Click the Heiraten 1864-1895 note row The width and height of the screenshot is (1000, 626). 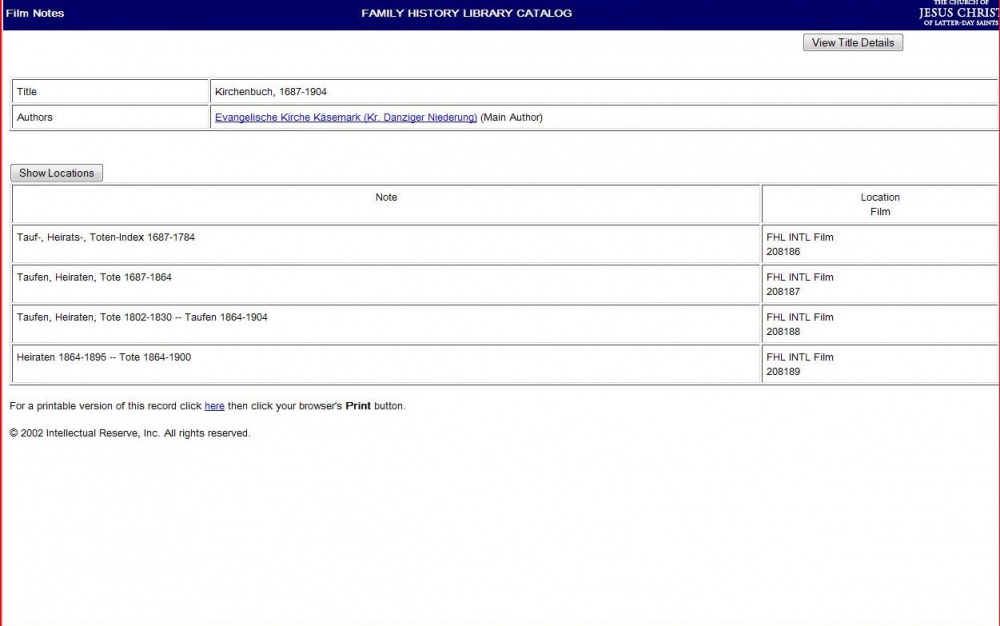pyautogui.click(x=104, y=357)
